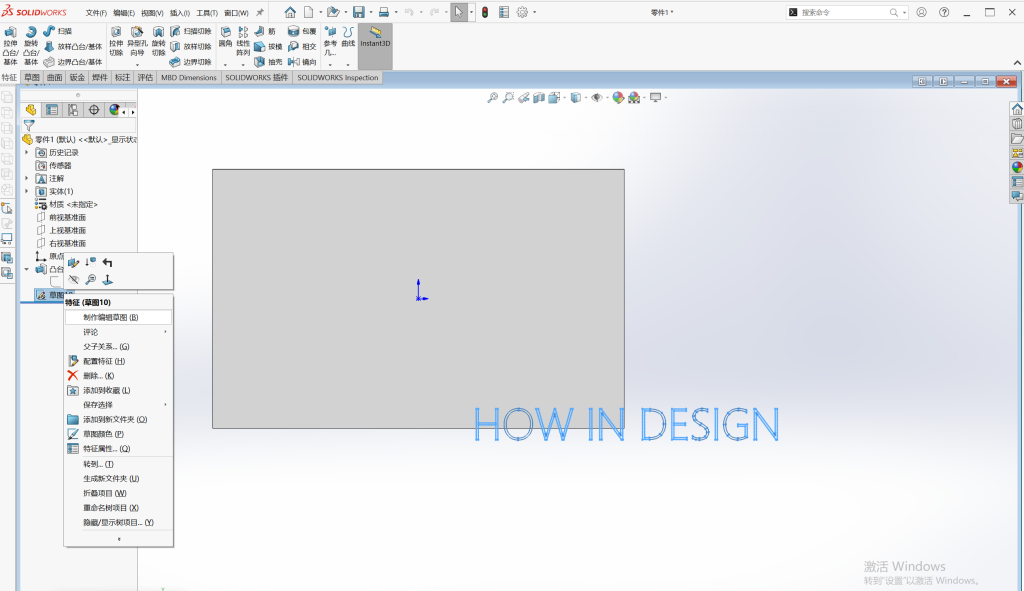Choose the 放样切除 lofted cut tool
Viewport: 1024px width, 591px height.
coord(191,46)
